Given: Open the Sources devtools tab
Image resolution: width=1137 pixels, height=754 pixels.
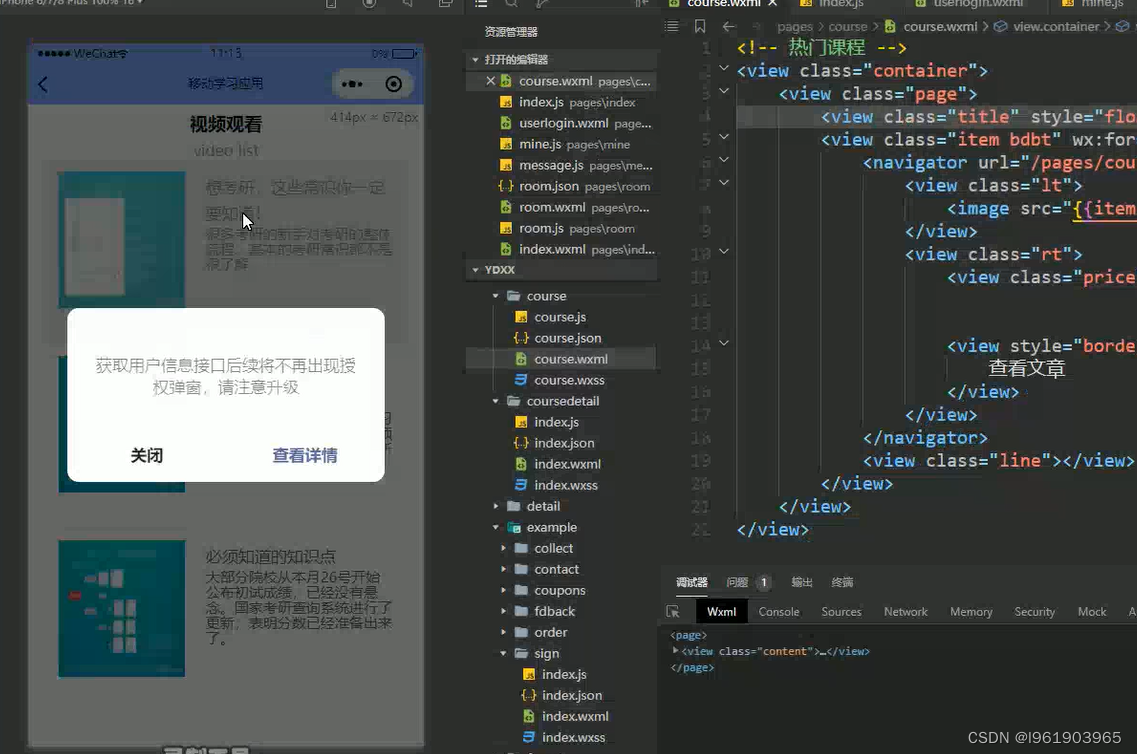Looking at the screenshot, I should [841, 612].
